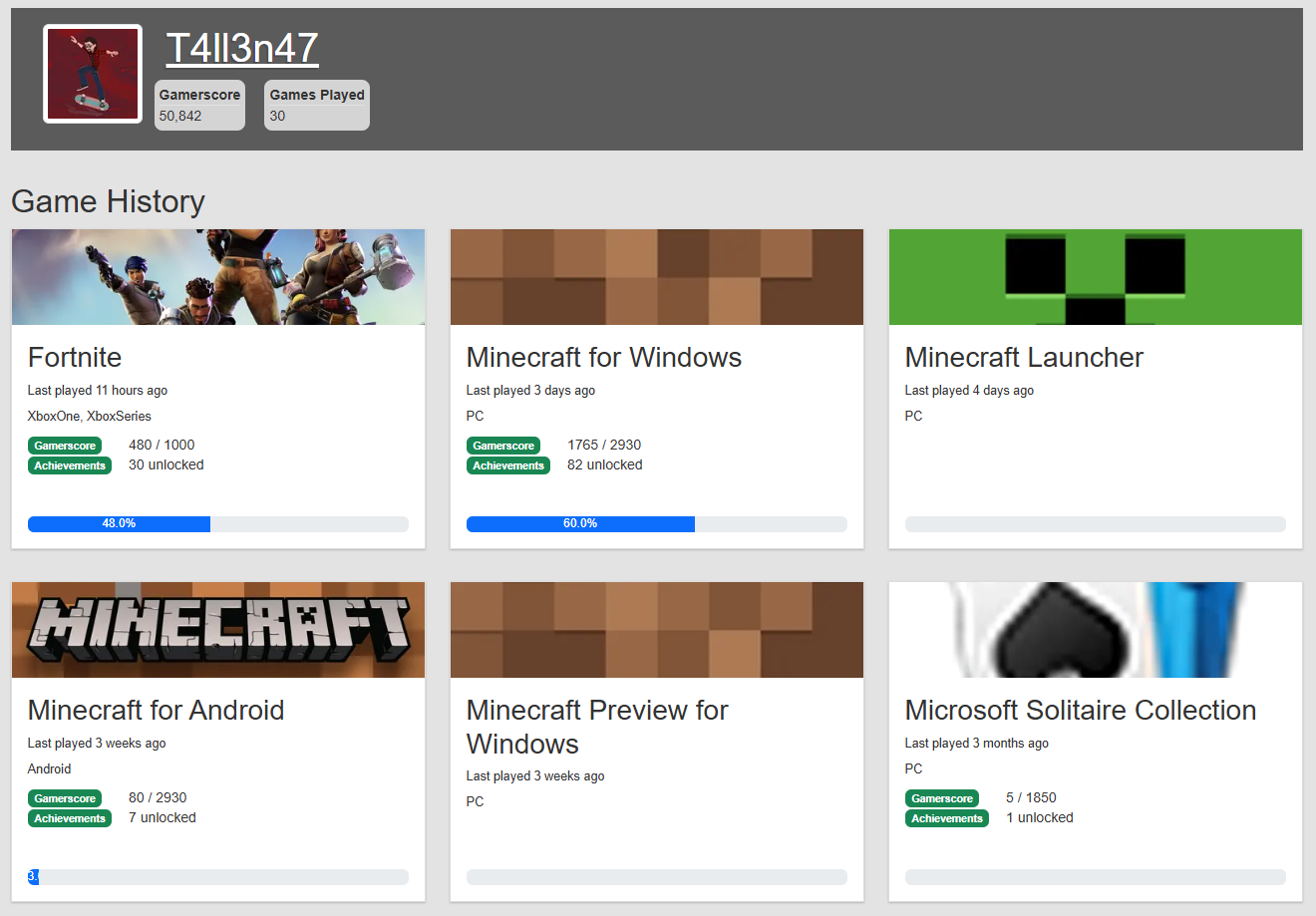This screenshot has width=1316, height=916.
Task: Open the Minecraft Preview for Windows banner
Action: [657, 630]
